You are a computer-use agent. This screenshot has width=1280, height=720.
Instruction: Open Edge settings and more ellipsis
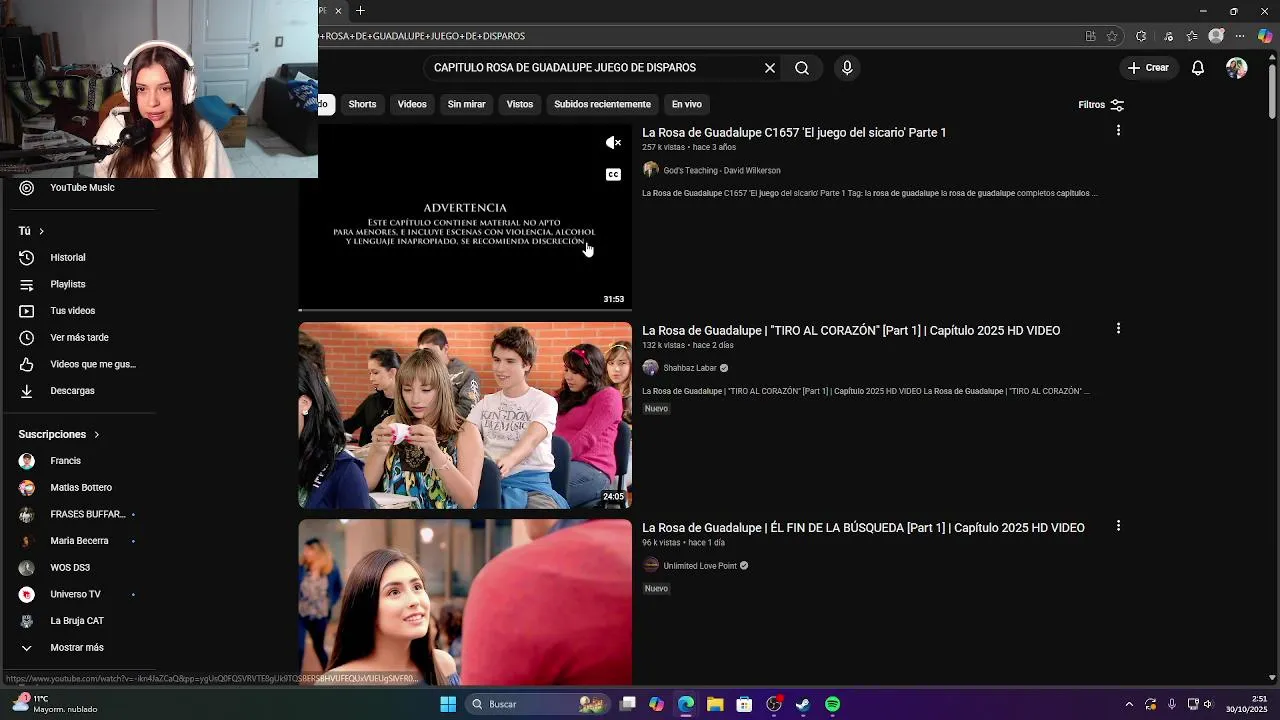(x=1241, y=36)
